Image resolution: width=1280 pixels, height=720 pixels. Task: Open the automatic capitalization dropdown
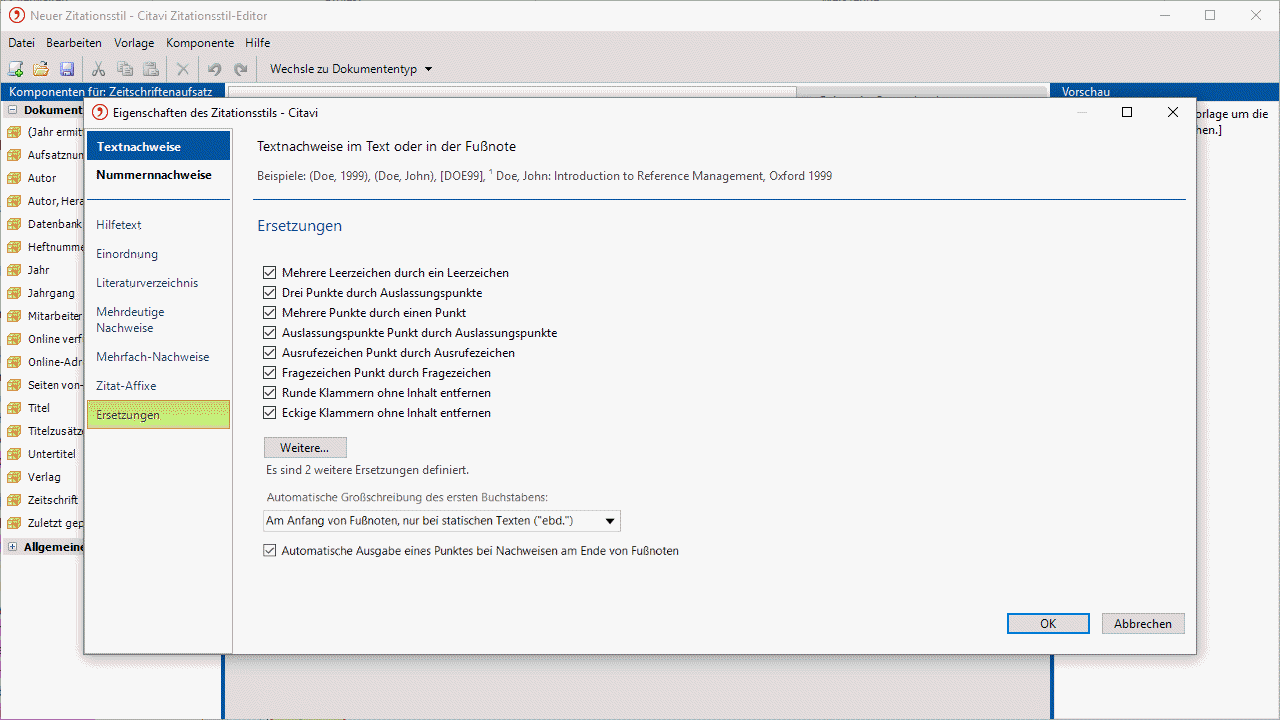click(609, 521)
